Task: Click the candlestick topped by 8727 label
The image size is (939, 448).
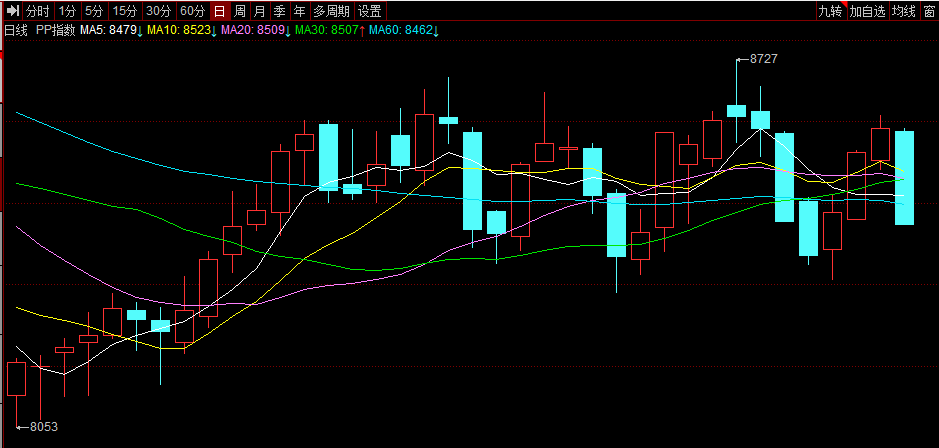Action: (736, 102)
